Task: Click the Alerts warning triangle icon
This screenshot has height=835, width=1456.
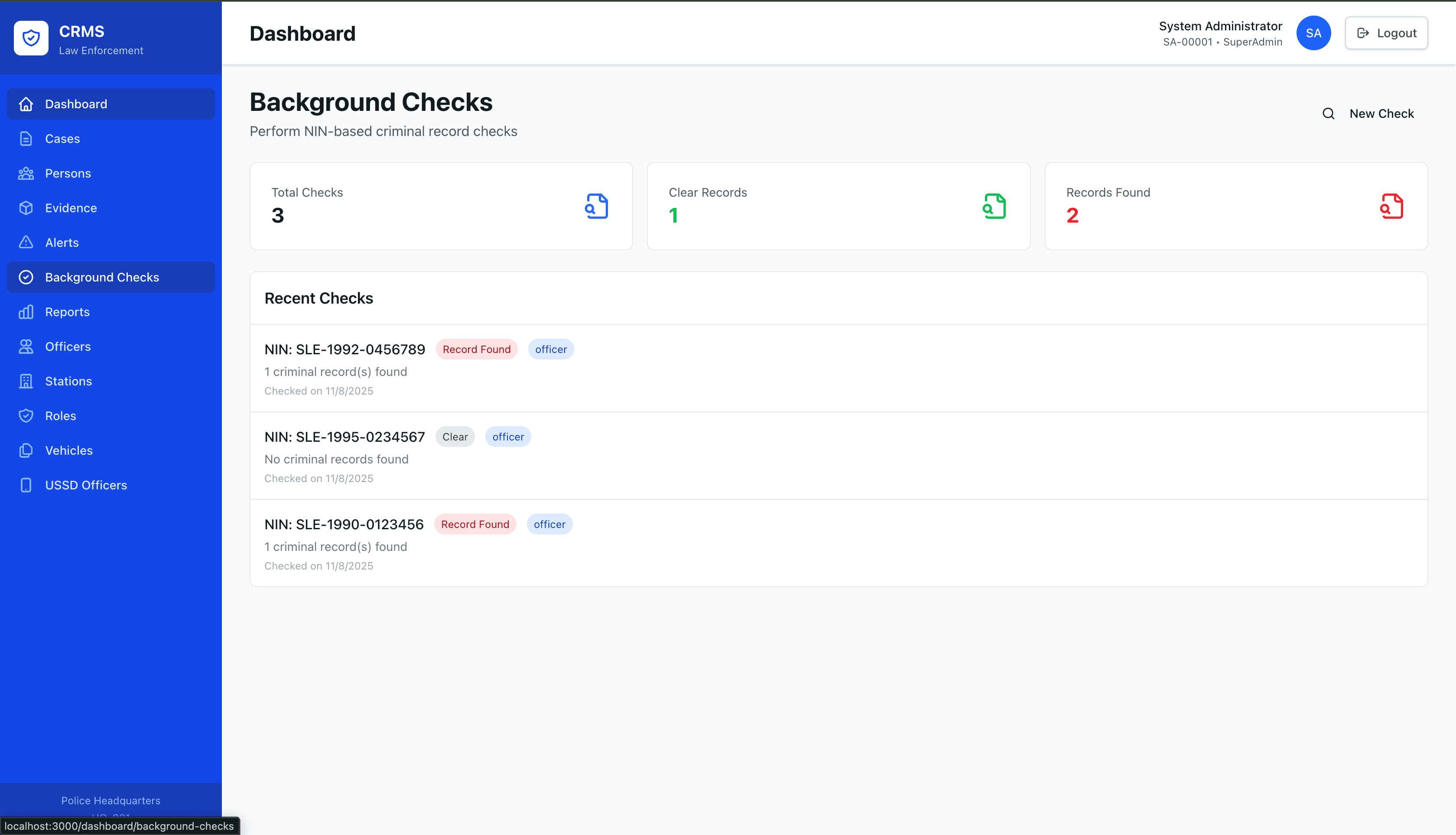Action: [26, 243]
